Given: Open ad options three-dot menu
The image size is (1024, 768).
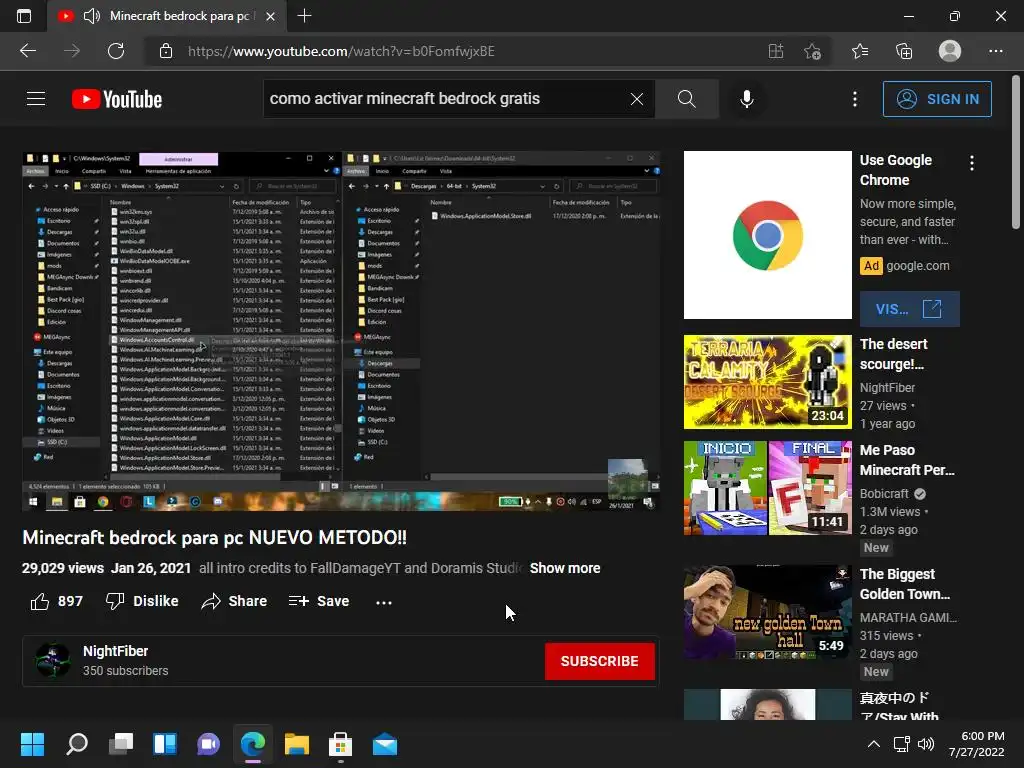Looking at the screenshot, I should [972, 163].
